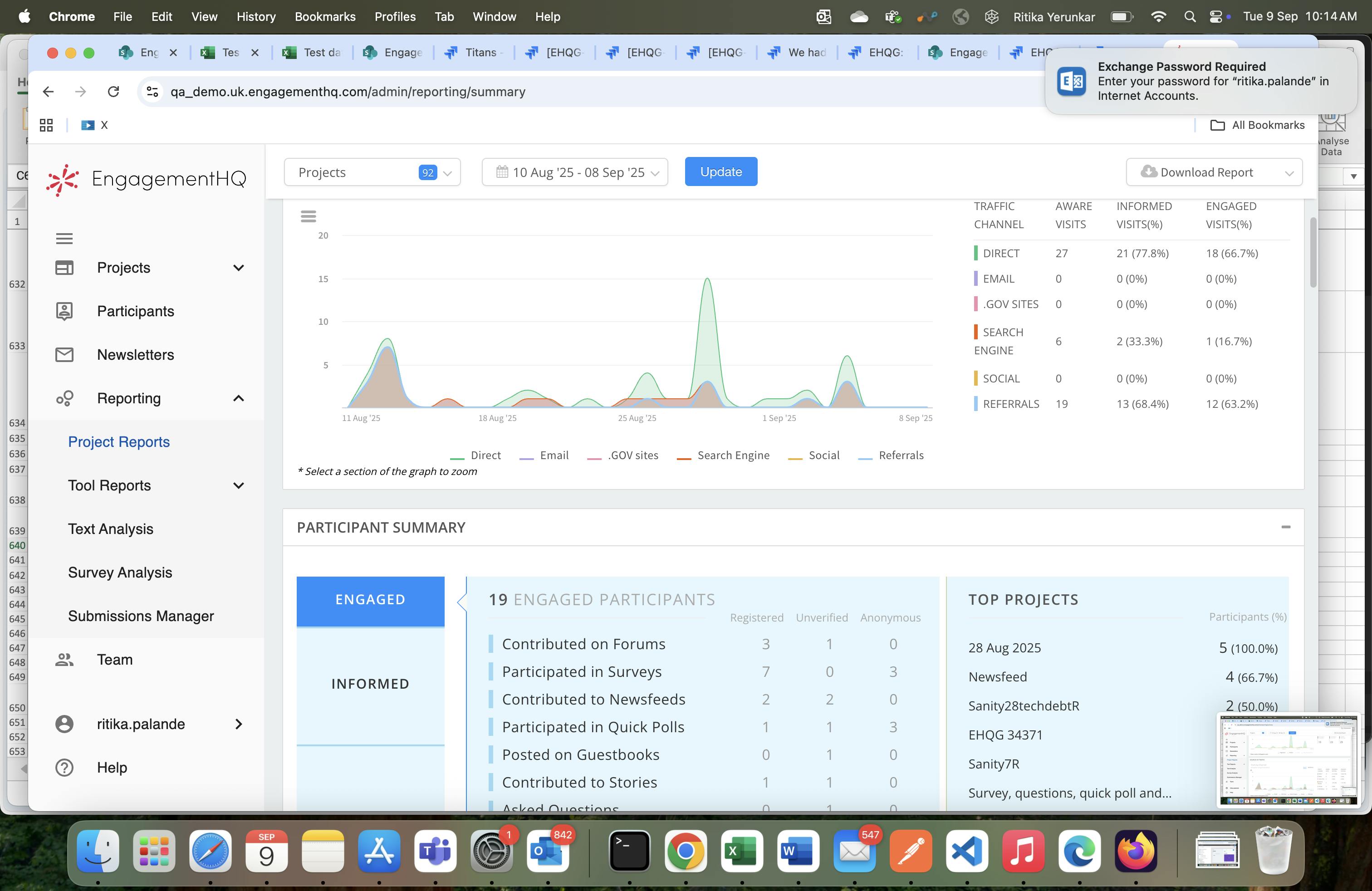Click the blue Update button
1372x891 pixels.
click(720, 172)
